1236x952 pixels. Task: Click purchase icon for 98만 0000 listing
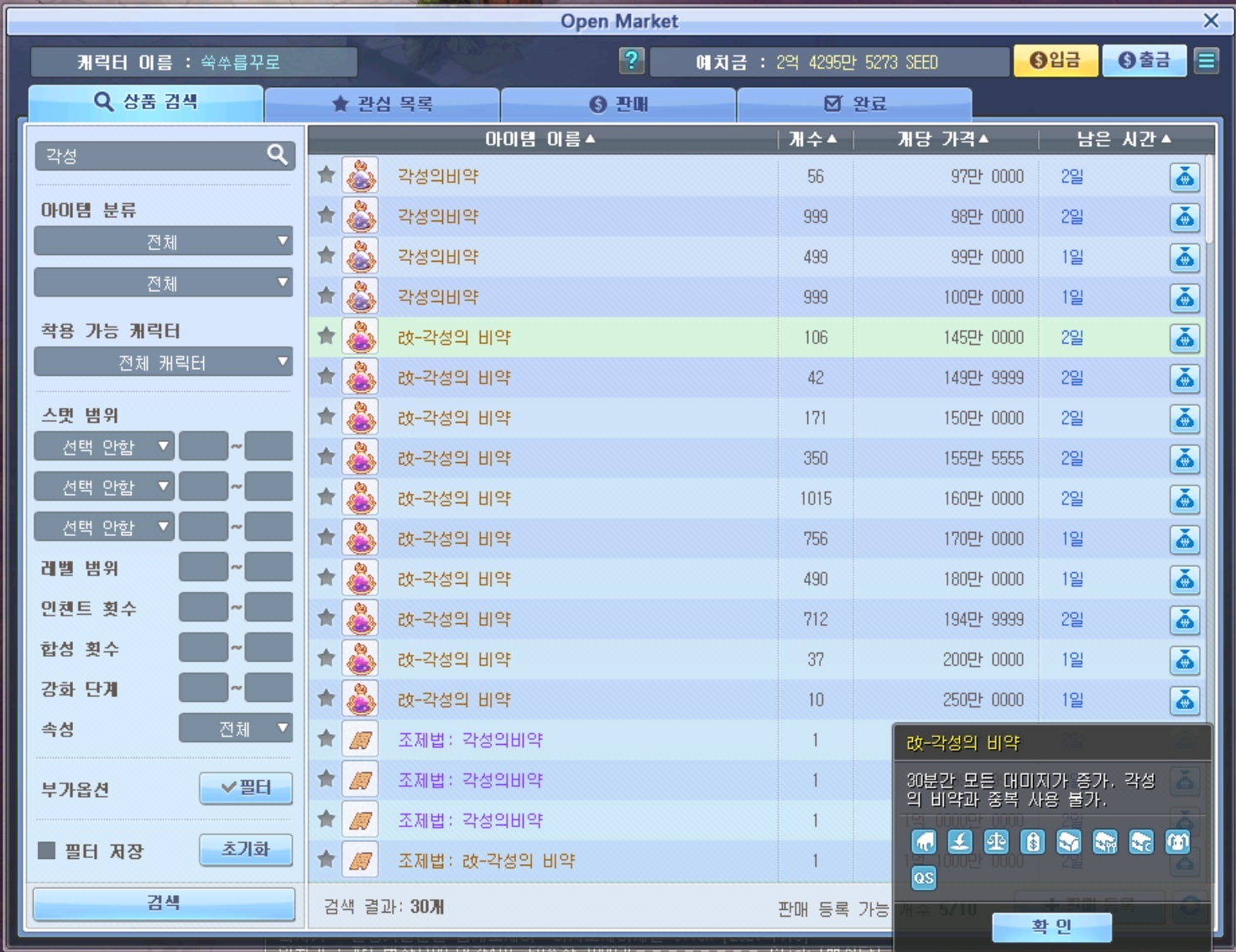pos(1184,217)
